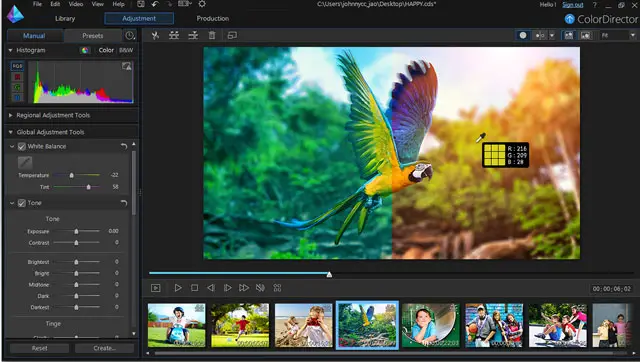The image size is (640, 362).
Task: Open the File menu
Action: pyautogui.click(x=37, y=4)
